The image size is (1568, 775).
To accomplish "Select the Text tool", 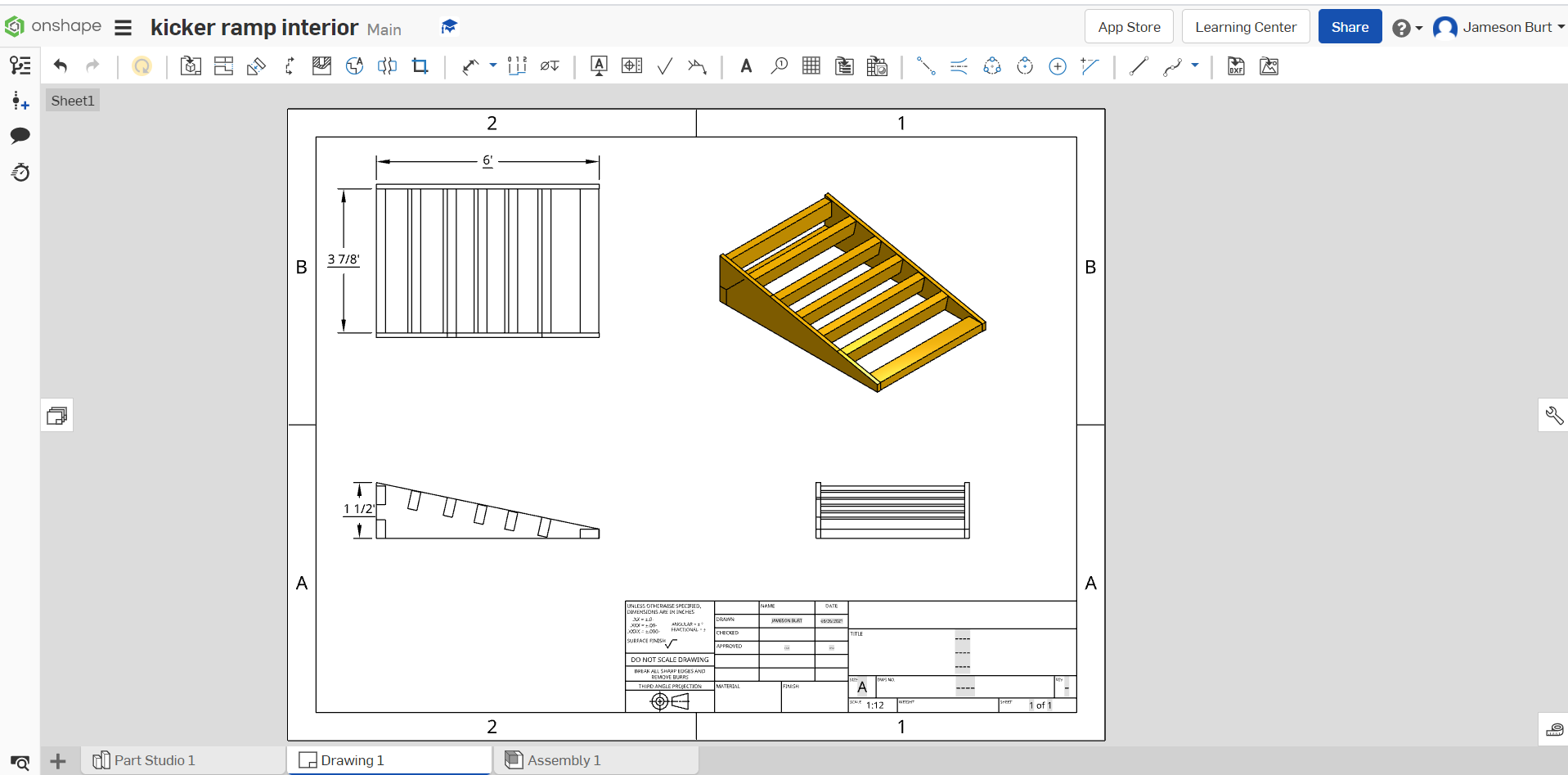I will 745,66.
